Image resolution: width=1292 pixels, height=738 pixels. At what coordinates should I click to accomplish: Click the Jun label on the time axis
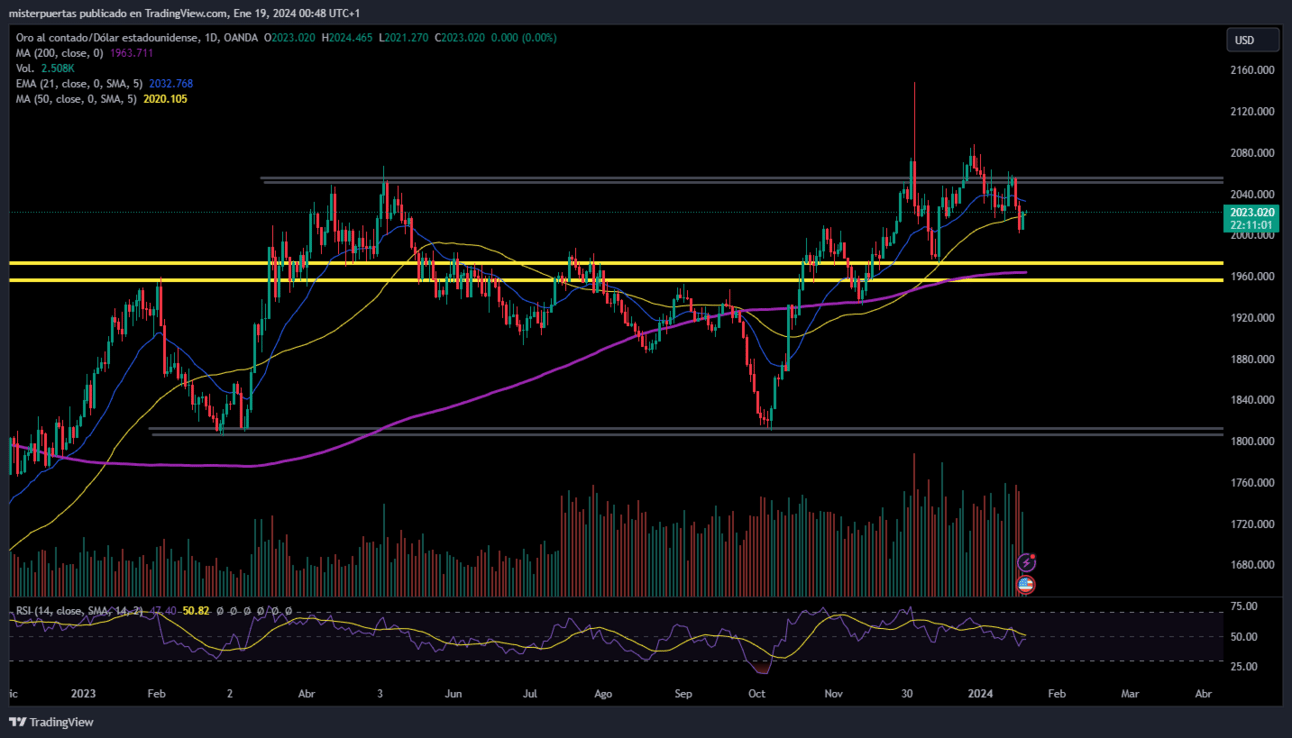click(x=453, y=693)
